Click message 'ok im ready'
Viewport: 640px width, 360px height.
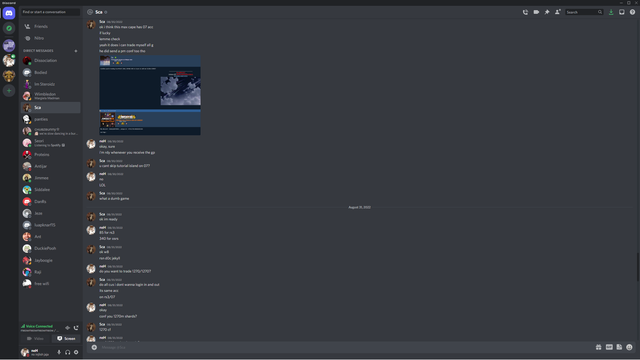pos(109,220)
